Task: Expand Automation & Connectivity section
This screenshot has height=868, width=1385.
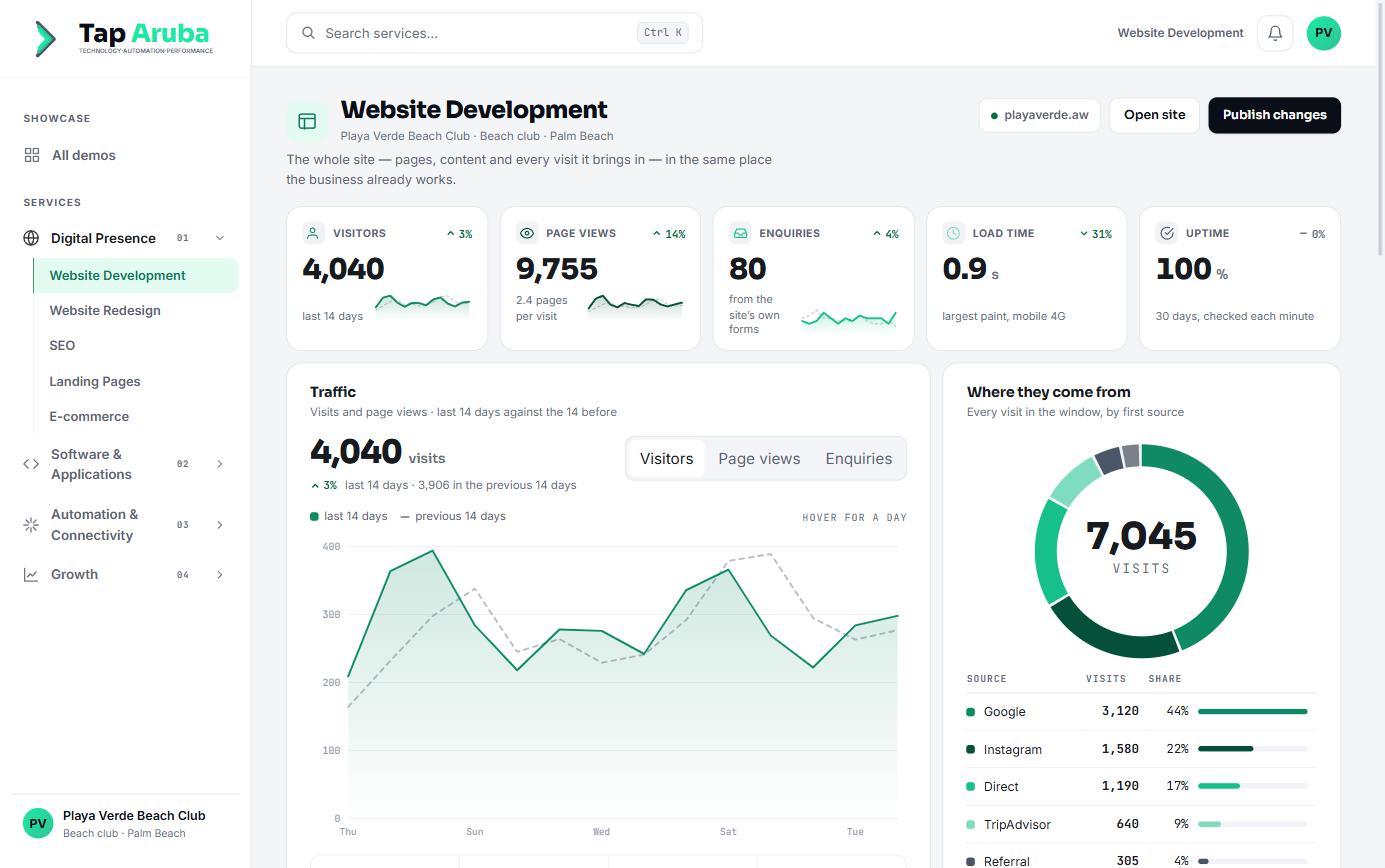Action: 220,525
